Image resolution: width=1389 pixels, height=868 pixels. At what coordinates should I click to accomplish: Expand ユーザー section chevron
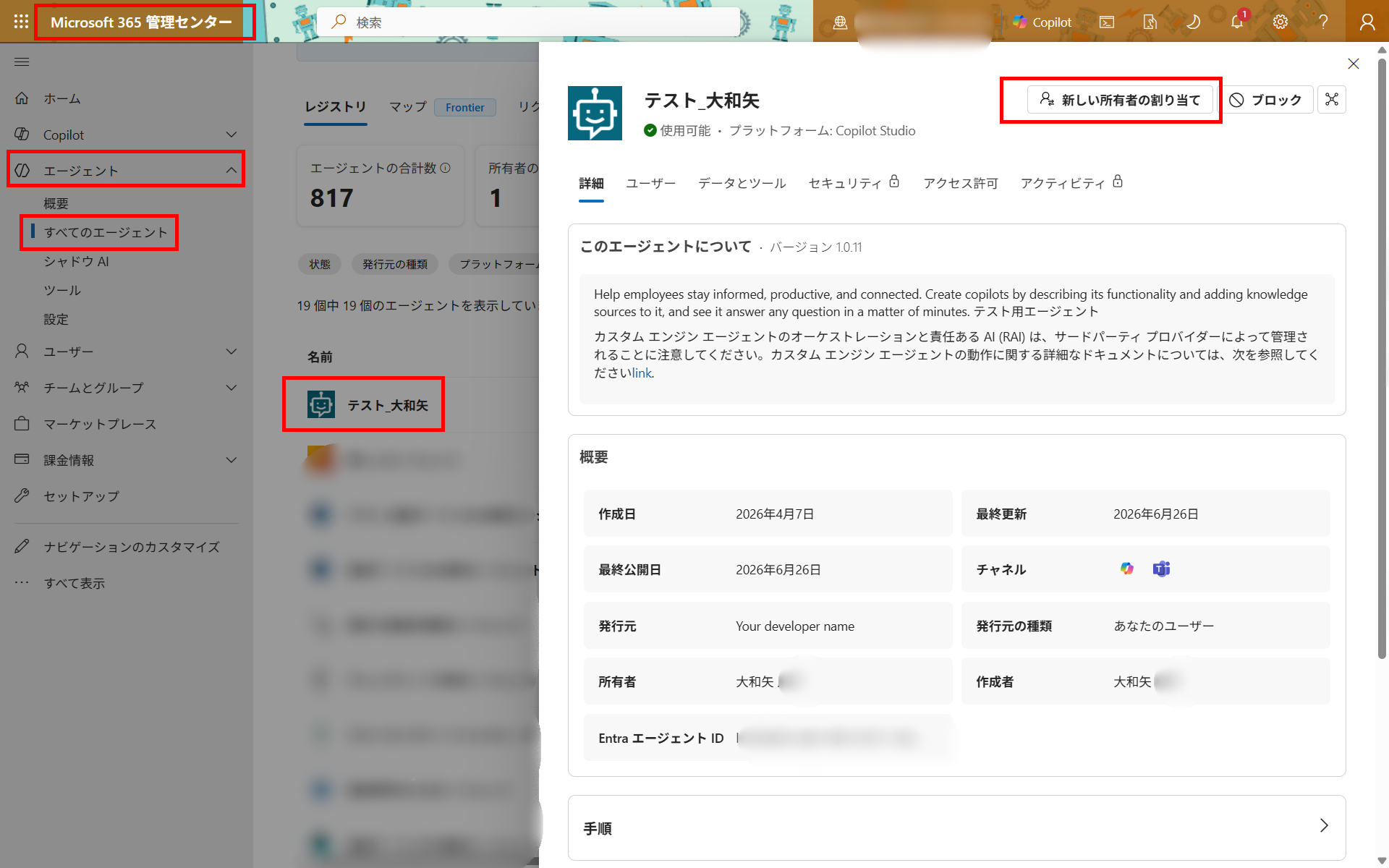pyautogui.click(x=231, y=352)
